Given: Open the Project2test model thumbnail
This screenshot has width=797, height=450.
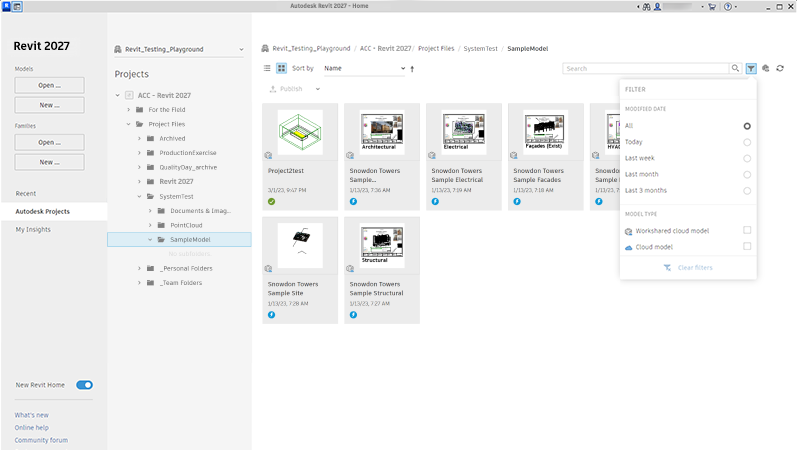Looking at the screenshot, I should click(300, 132).
